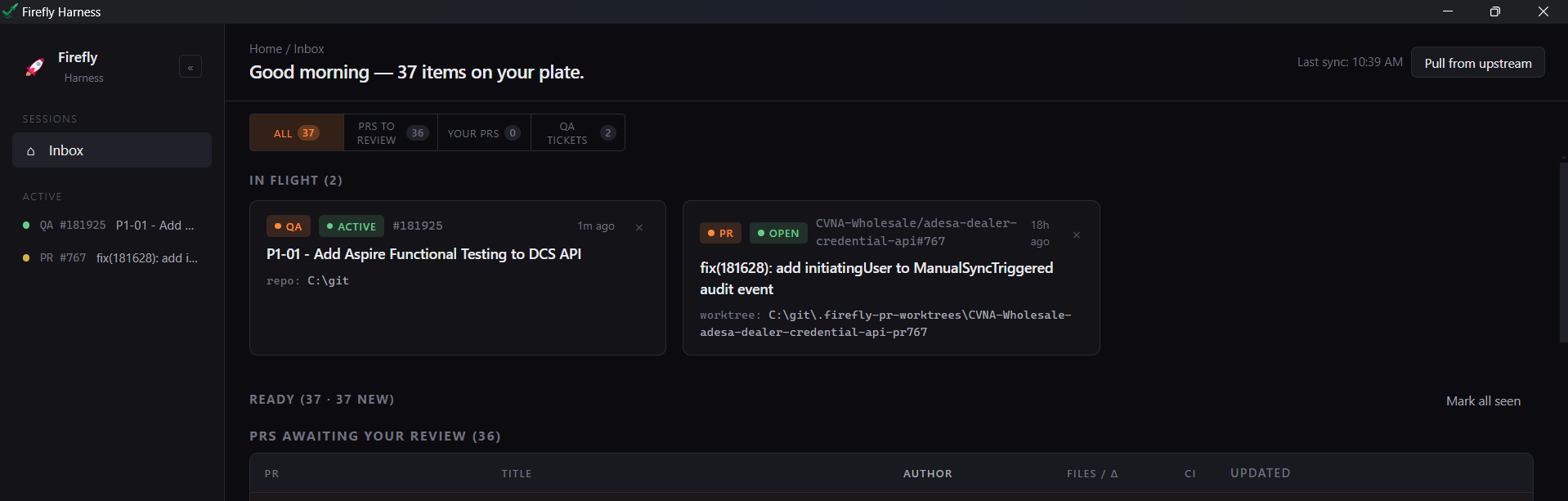Open the QA TICKETS tab
1568x501 pixels.
pyautogui.click(x=578, y=133)
